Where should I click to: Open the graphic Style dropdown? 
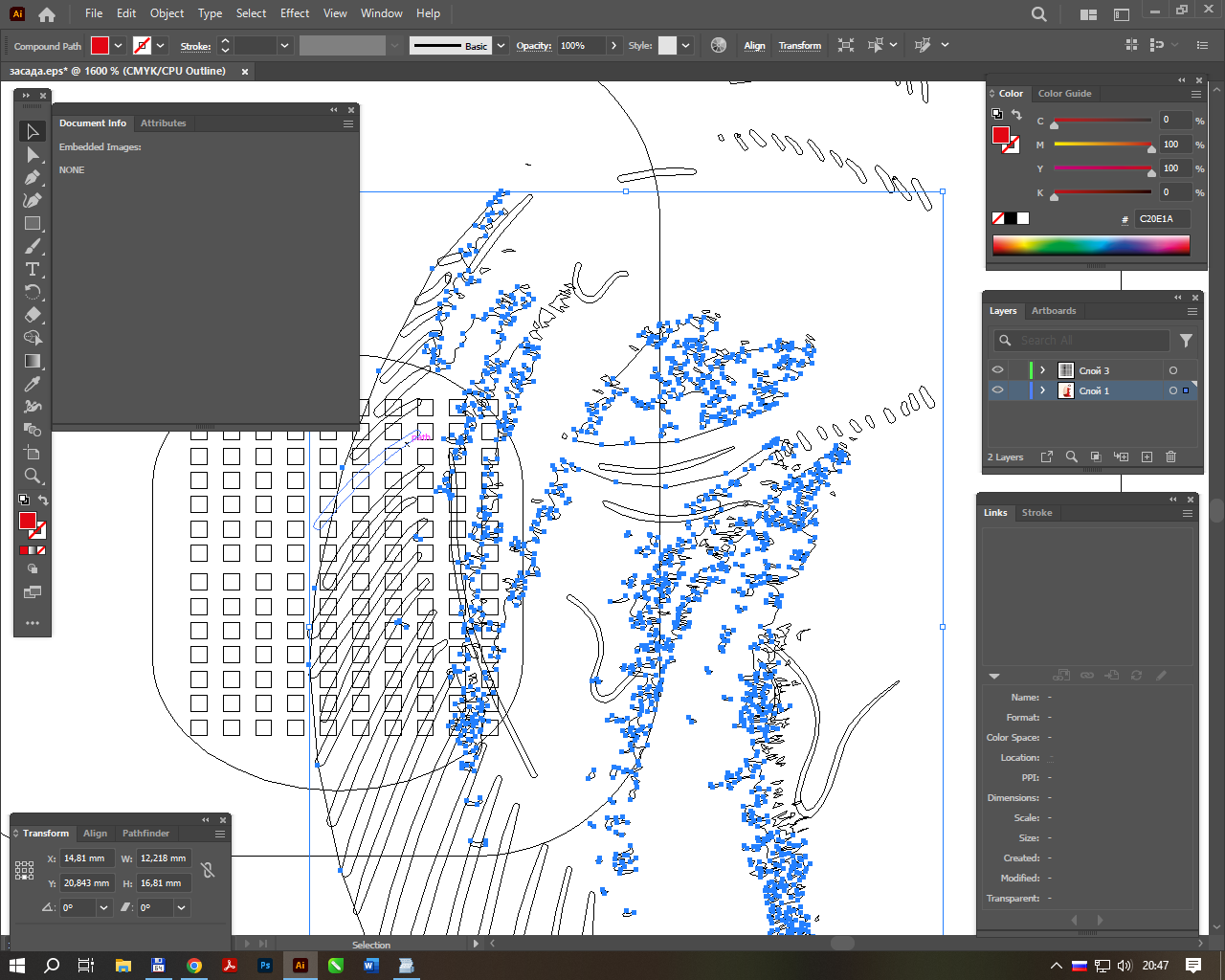click(685, 45)
